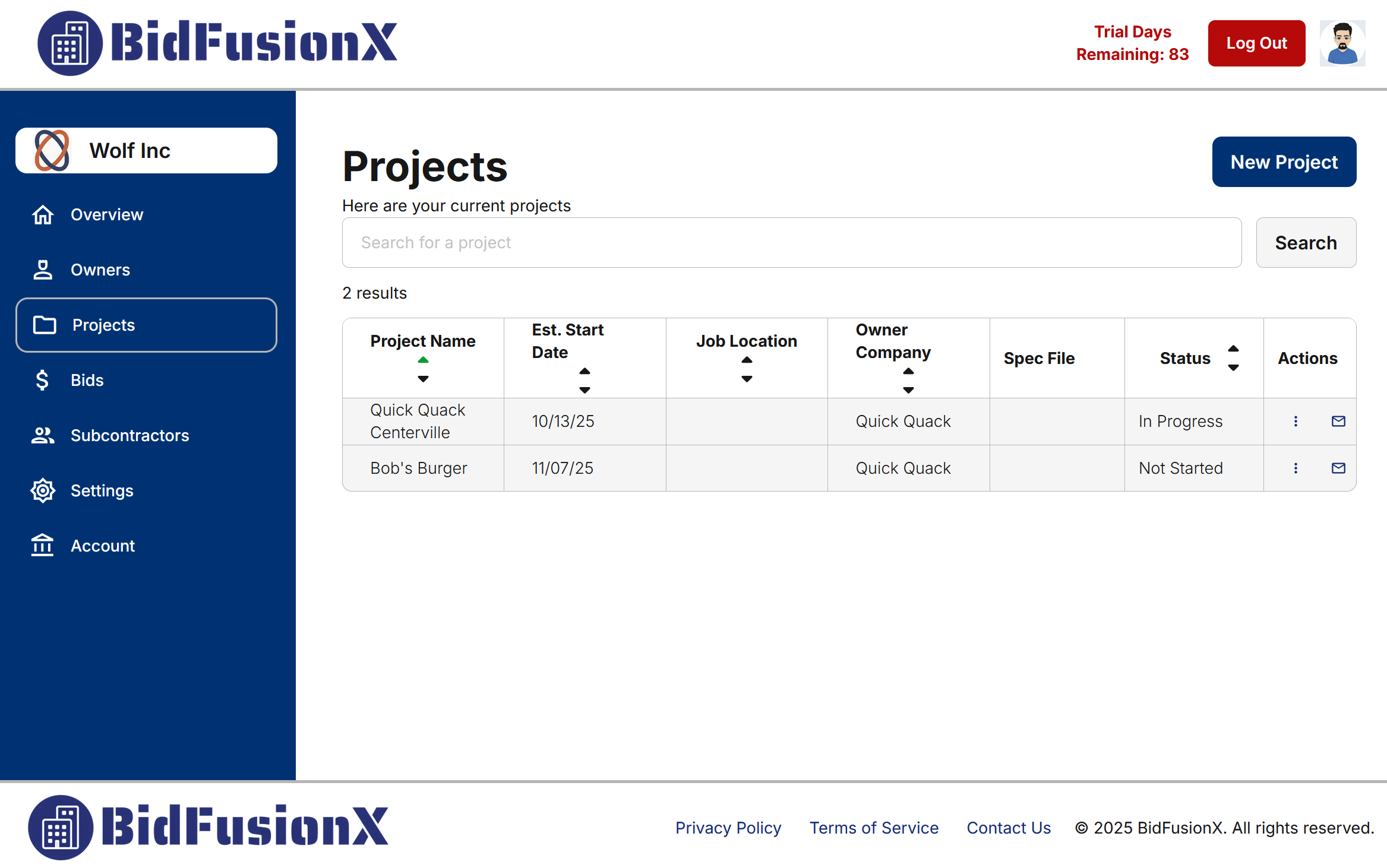Sort Project Name descending with the down arrow
Viewport: 1387px width, 868px height.
point(423,379)
